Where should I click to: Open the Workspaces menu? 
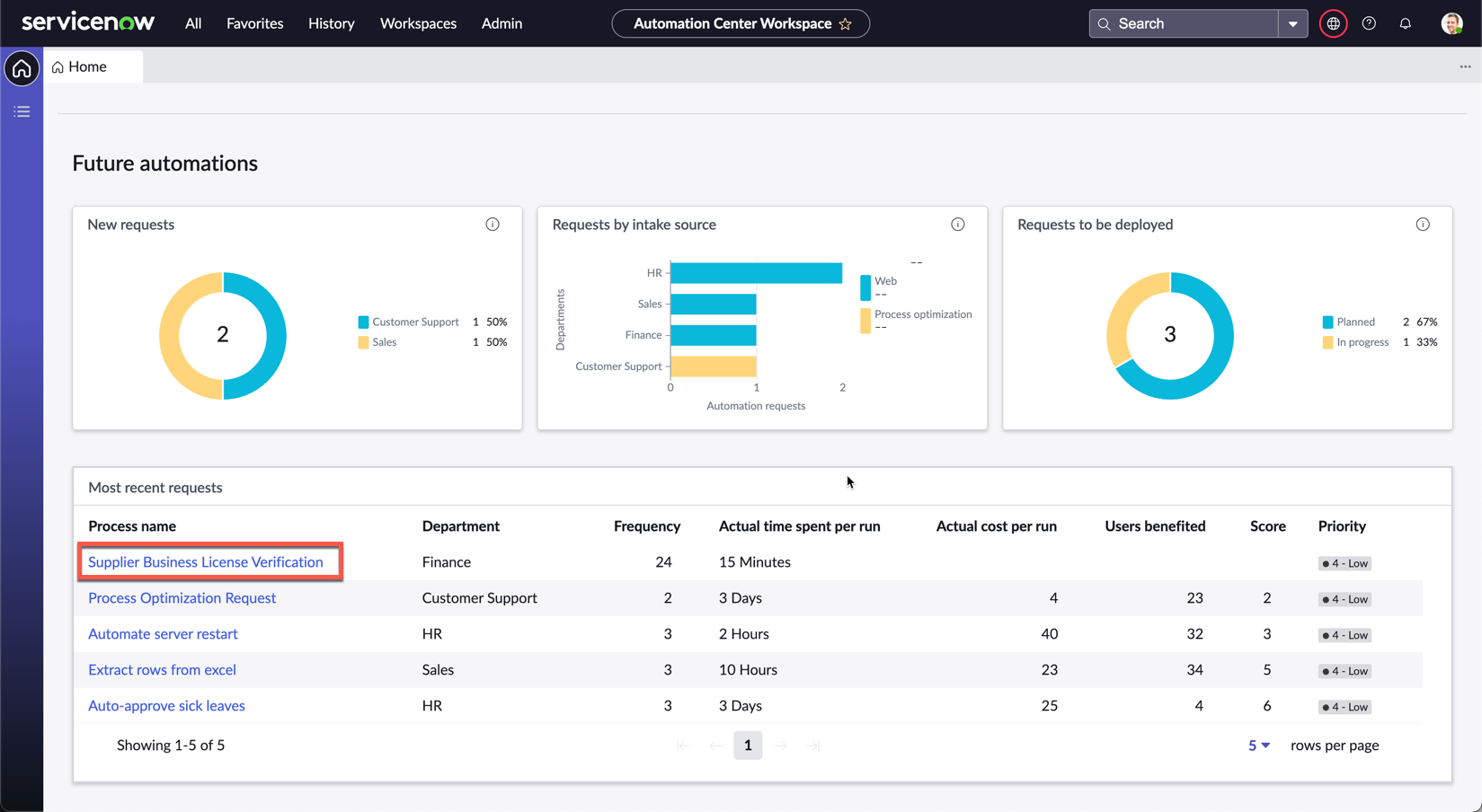point(418,24)
